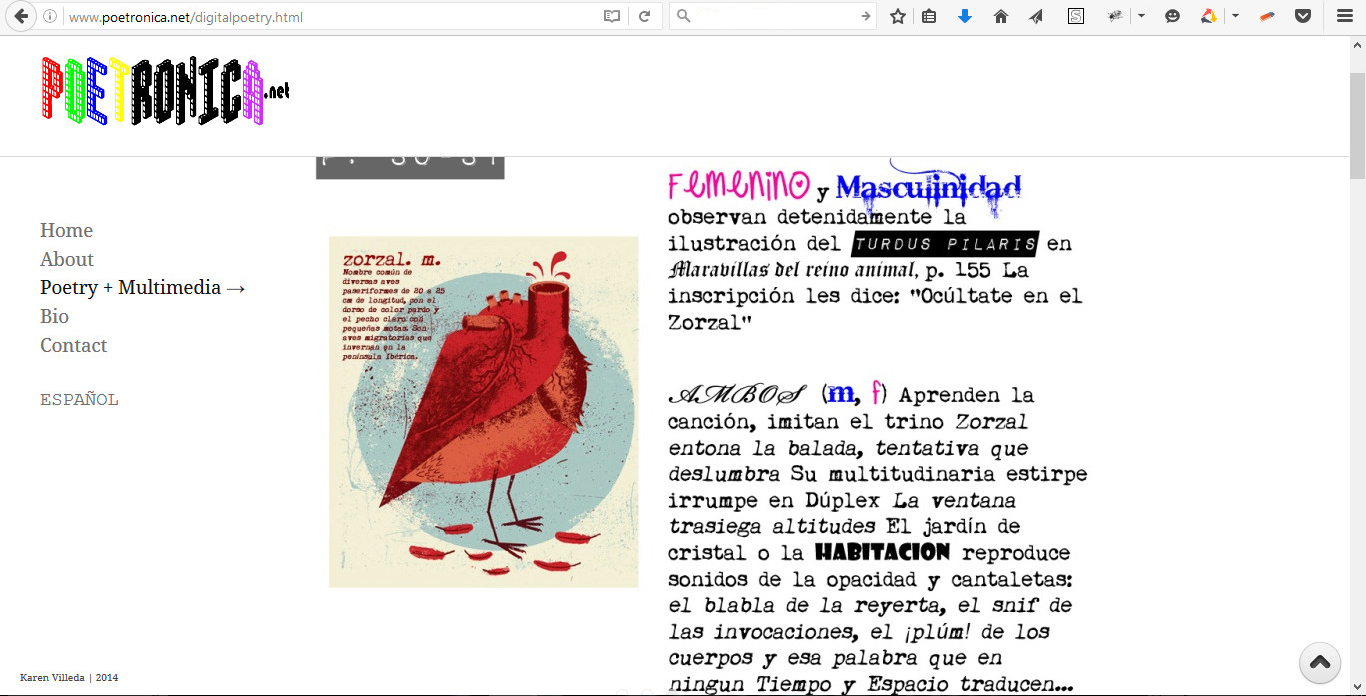Toggle reader view icon
This screenshot has height=696, width=1366.
612,17
